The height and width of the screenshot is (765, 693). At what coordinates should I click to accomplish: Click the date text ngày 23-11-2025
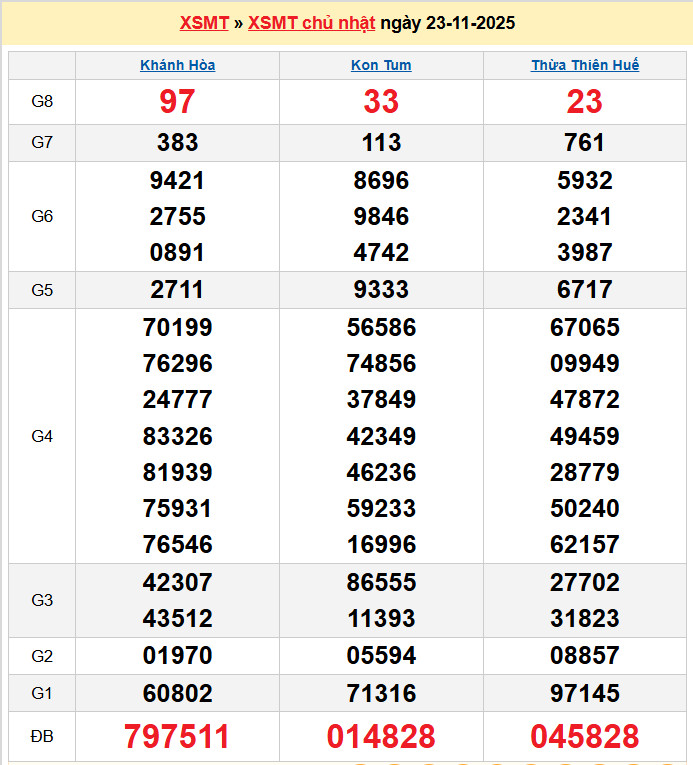click(x=448, y=23)
